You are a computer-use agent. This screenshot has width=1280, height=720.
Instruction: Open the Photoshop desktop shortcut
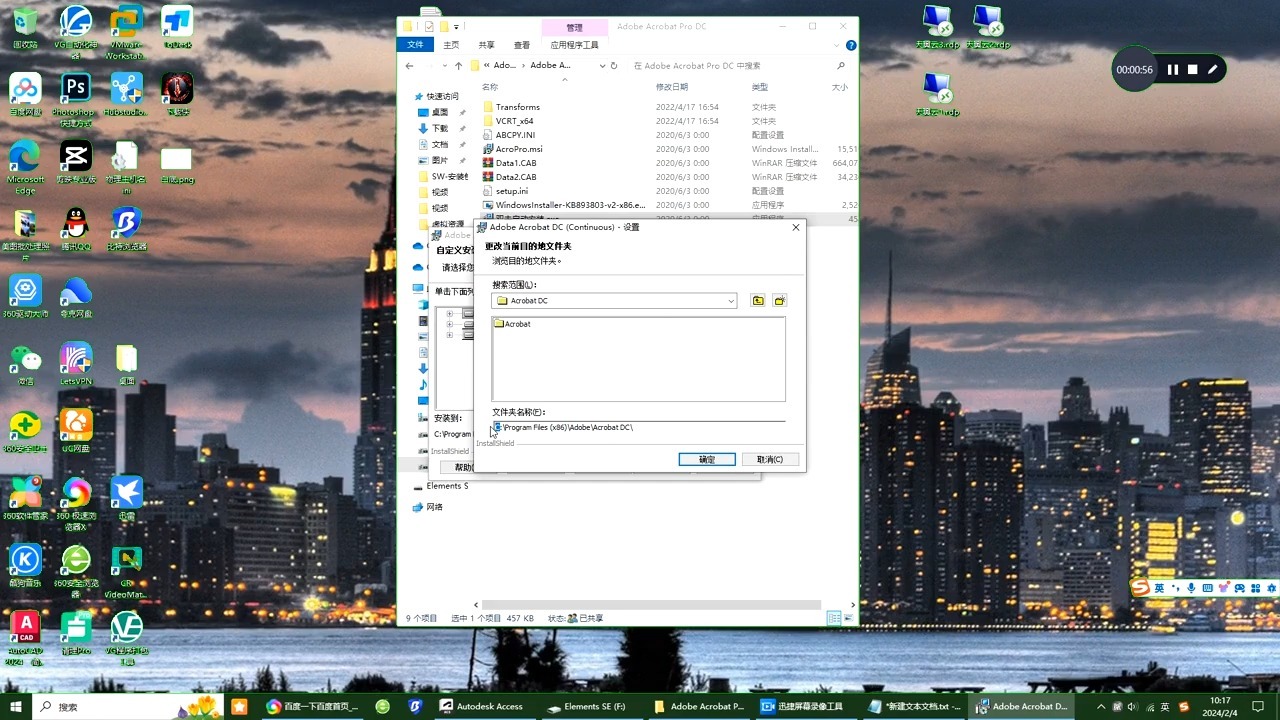point(75,98)
